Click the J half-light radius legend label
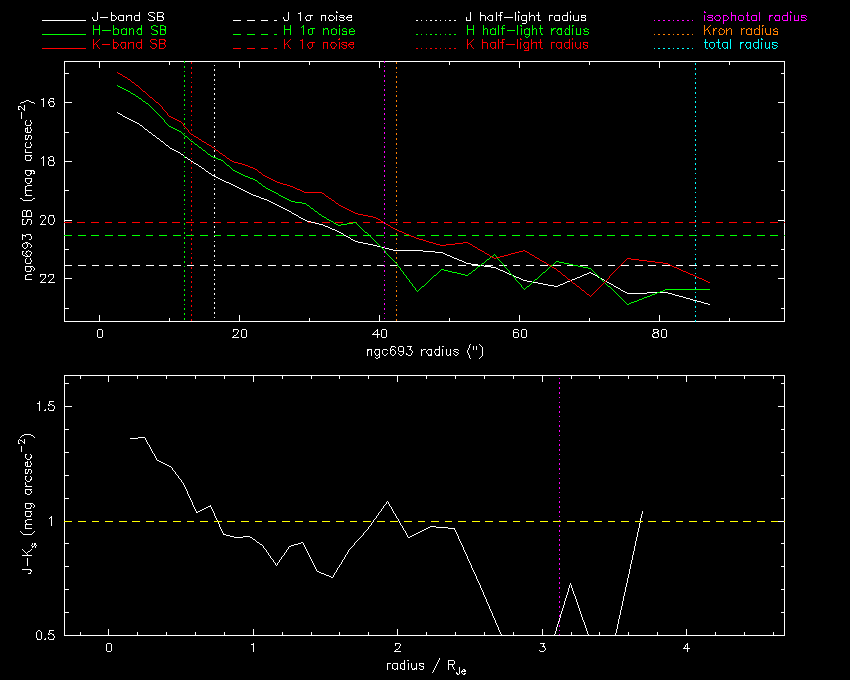This screenshot has height=680, width=850. pos(526,18)
